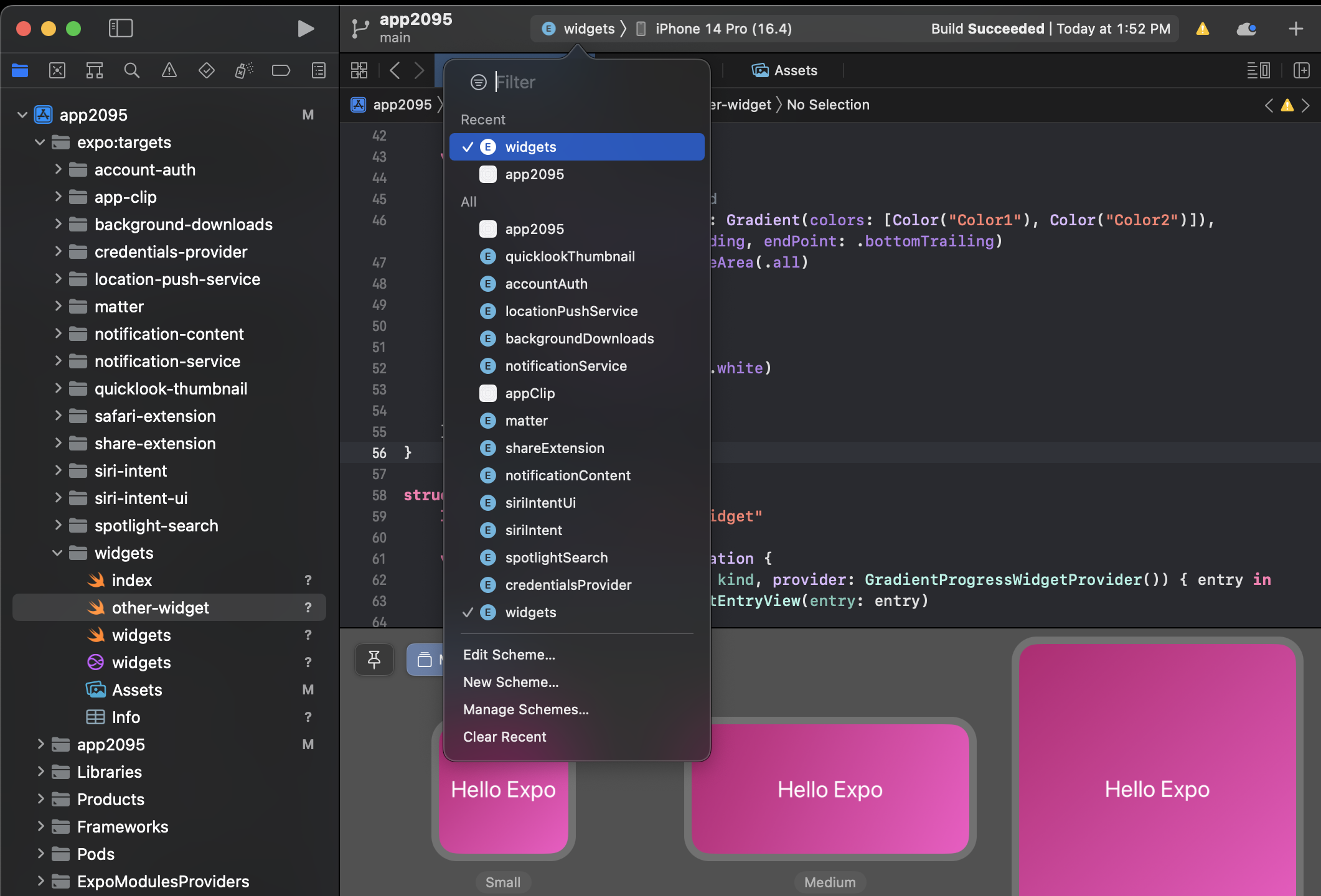Screen dimensions: 1321x896
Task: Open the Test navigator checkmark icon
Action: tap(206, 70)
